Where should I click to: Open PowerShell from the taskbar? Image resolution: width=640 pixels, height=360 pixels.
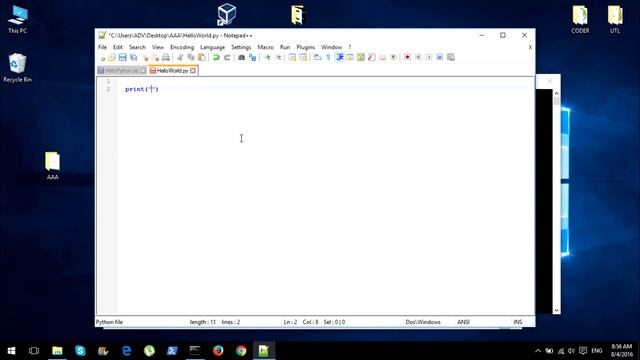tap(172, 351)
